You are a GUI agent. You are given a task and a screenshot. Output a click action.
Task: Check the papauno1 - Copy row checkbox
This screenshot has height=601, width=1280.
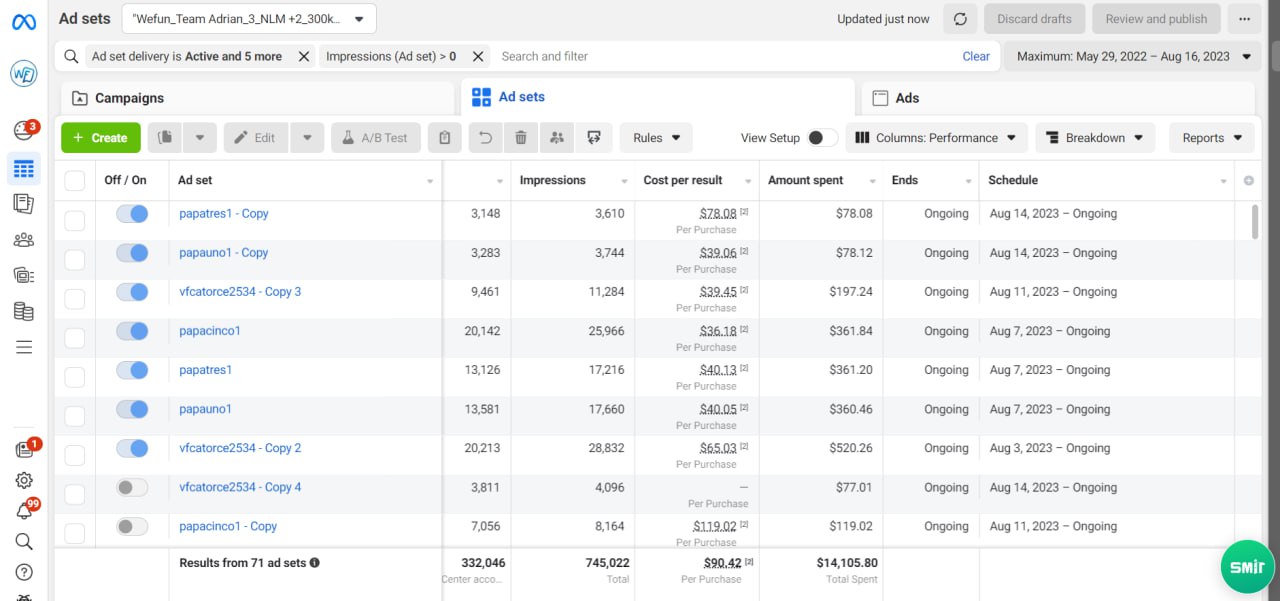[75, 260]
